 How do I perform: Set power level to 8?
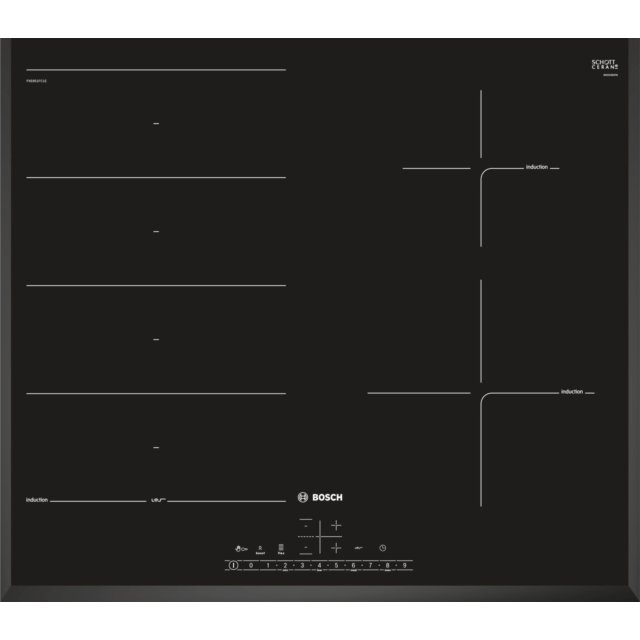tap(387, 565)
